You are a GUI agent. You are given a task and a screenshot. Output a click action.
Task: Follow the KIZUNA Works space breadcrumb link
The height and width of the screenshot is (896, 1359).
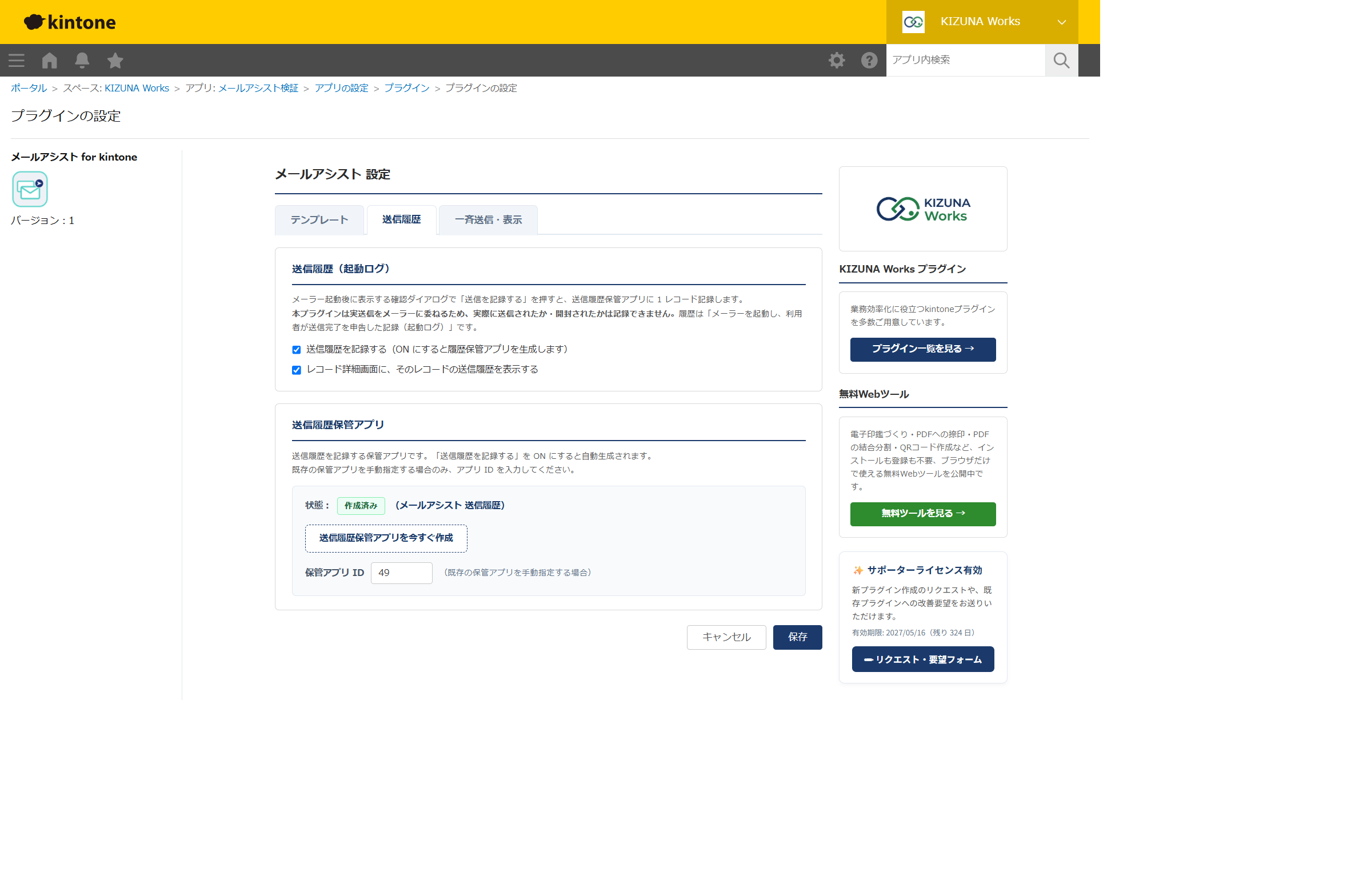tap(137, 88)
